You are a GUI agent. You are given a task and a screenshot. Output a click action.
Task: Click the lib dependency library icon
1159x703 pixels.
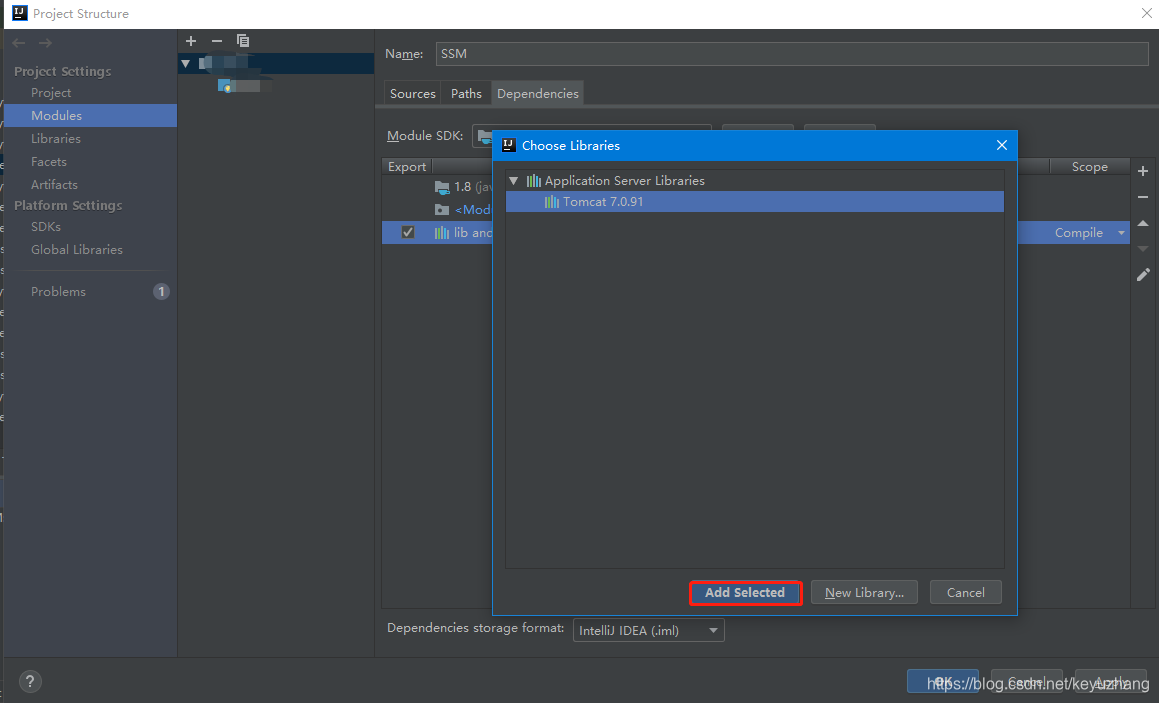442,233
